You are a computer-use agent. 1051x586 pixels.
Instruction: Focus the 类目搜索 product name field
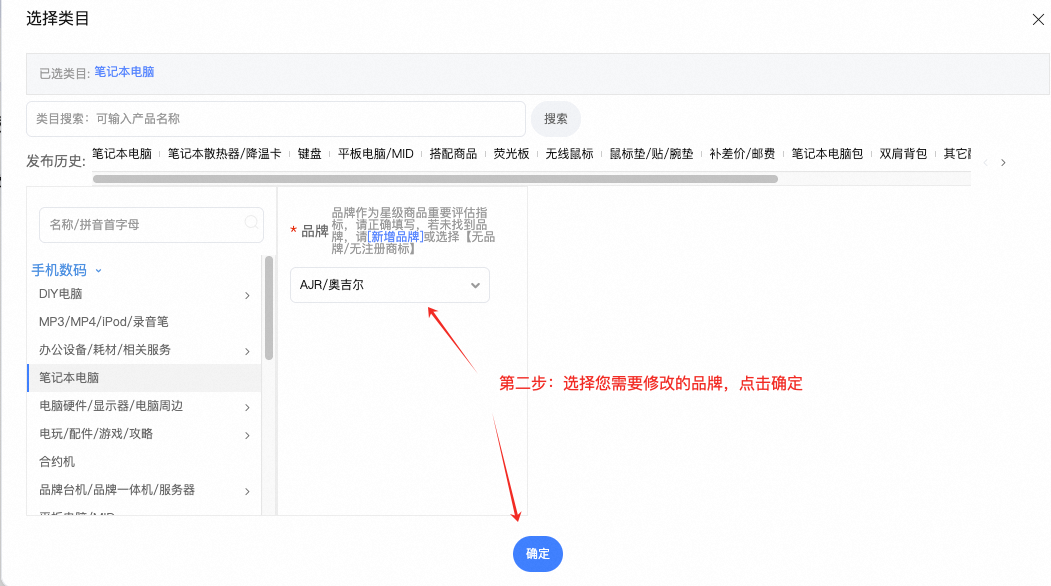[275, 119]
